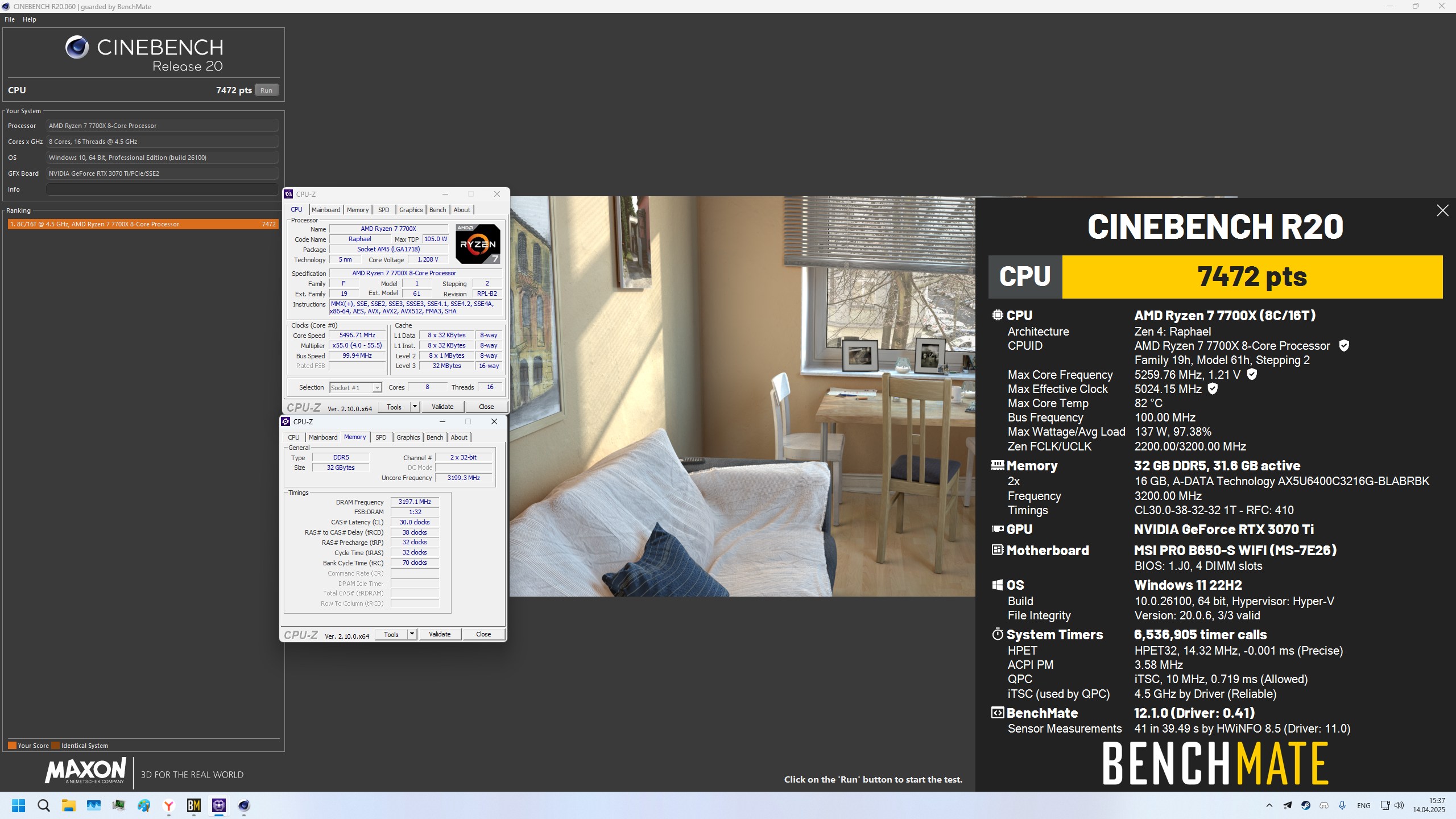Viewport: 1456px width, 819px height.
Task: Open SPD tab in lower CPU-Z
Action: click(381, 437)
